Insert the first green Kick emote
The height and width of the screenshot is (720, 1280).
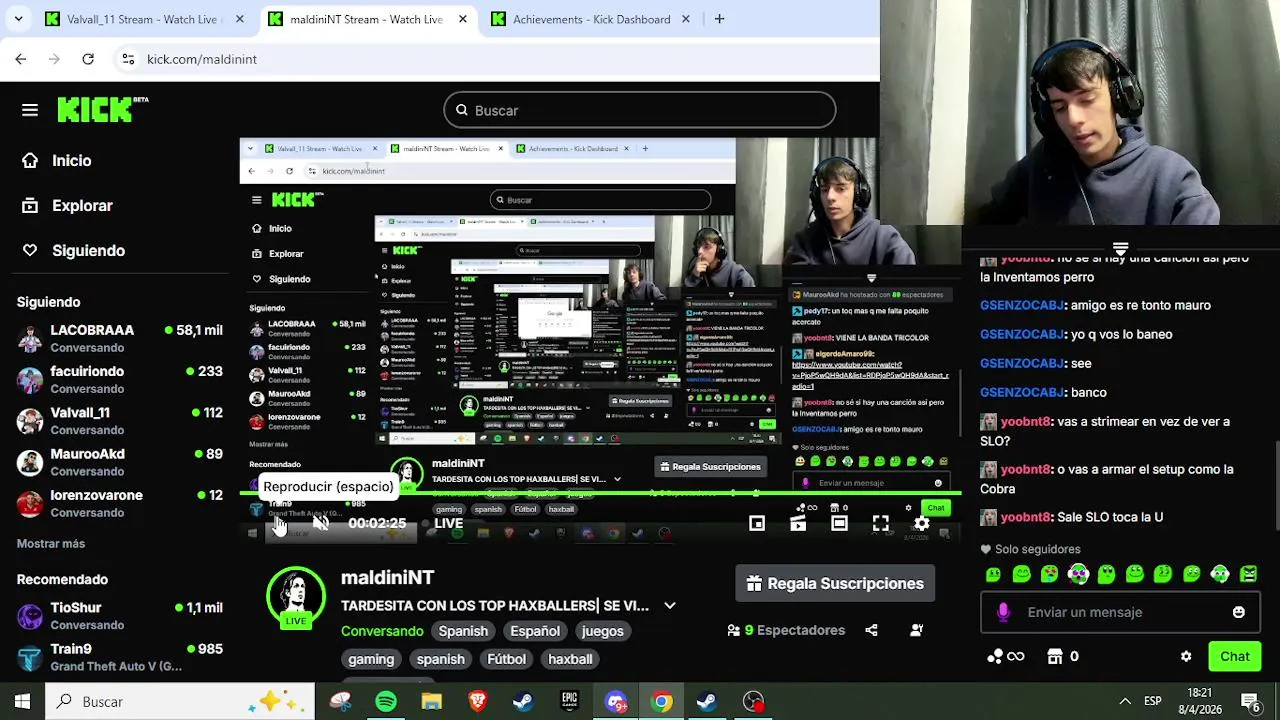pyautogui.click(x=993, y=574)
